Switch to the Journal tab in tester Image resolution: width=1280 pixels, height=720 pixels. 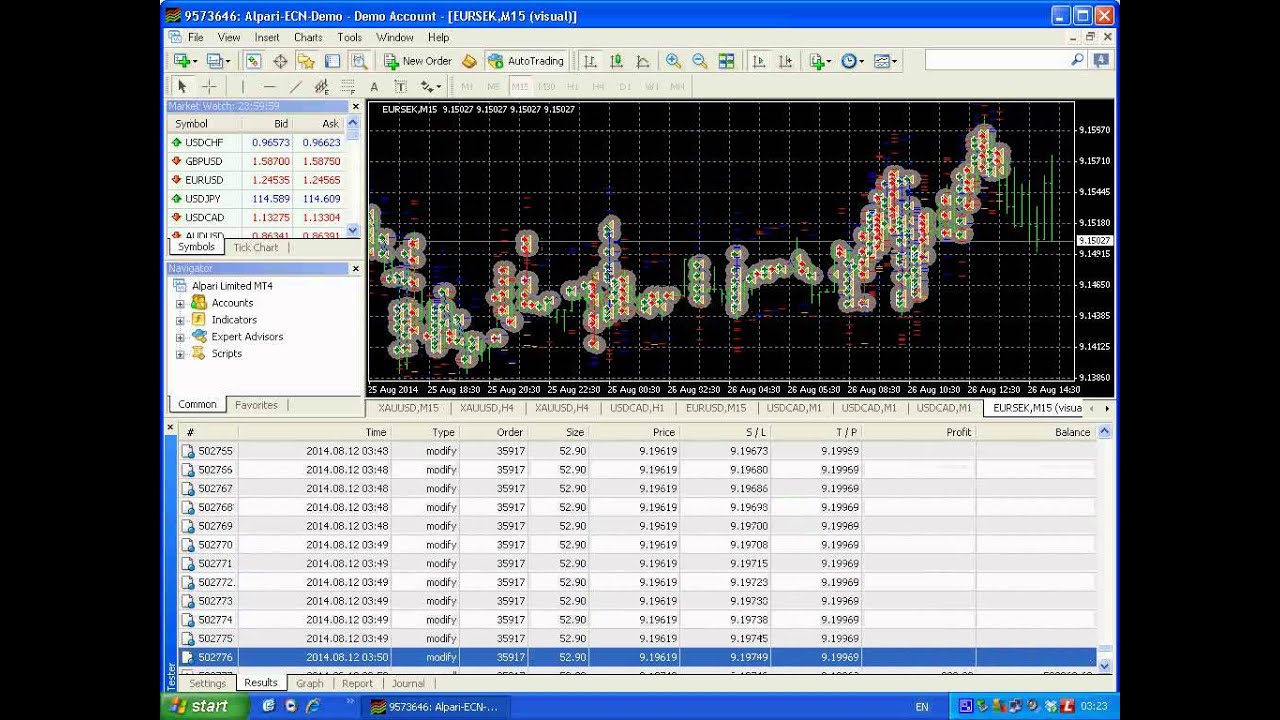[x=408, y=683]
